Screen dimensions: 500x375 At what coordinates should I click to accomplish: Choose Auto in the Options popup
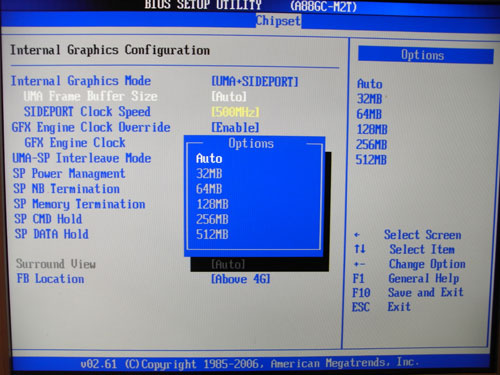coord(209,158)
